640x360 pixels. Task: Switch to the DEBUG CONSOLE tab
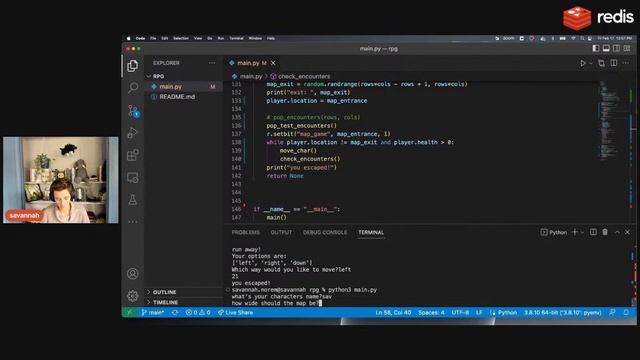pos(325,232)
